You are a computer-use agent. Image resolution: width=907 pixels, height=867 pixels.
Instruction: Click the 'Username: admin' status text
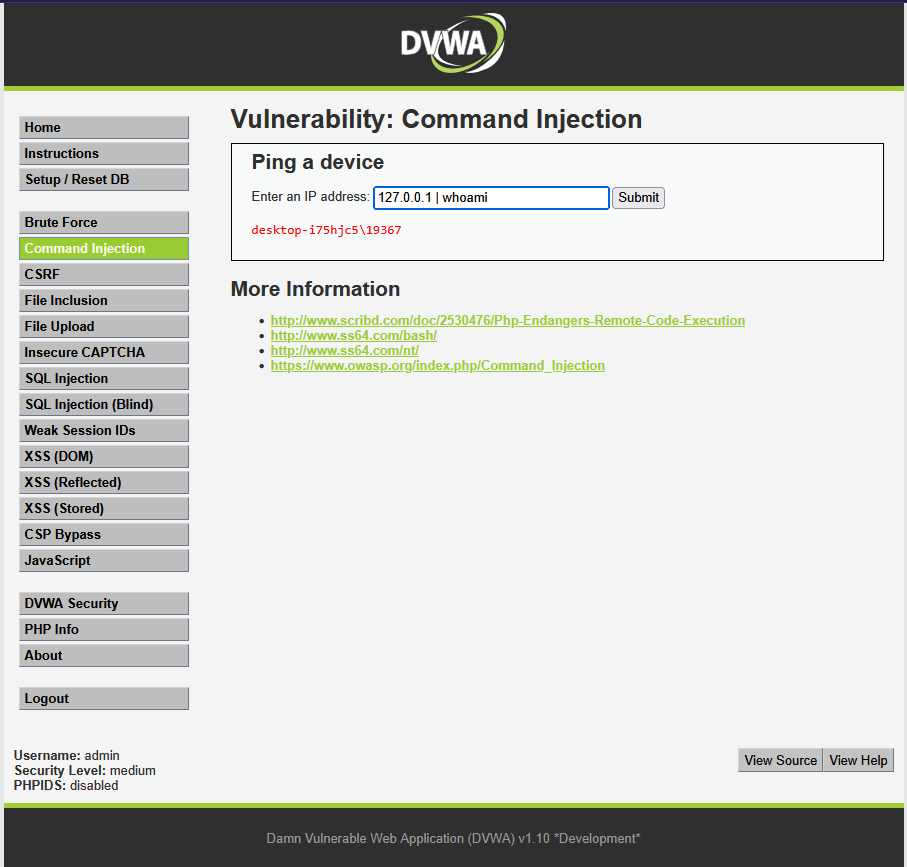click(67, 755)
